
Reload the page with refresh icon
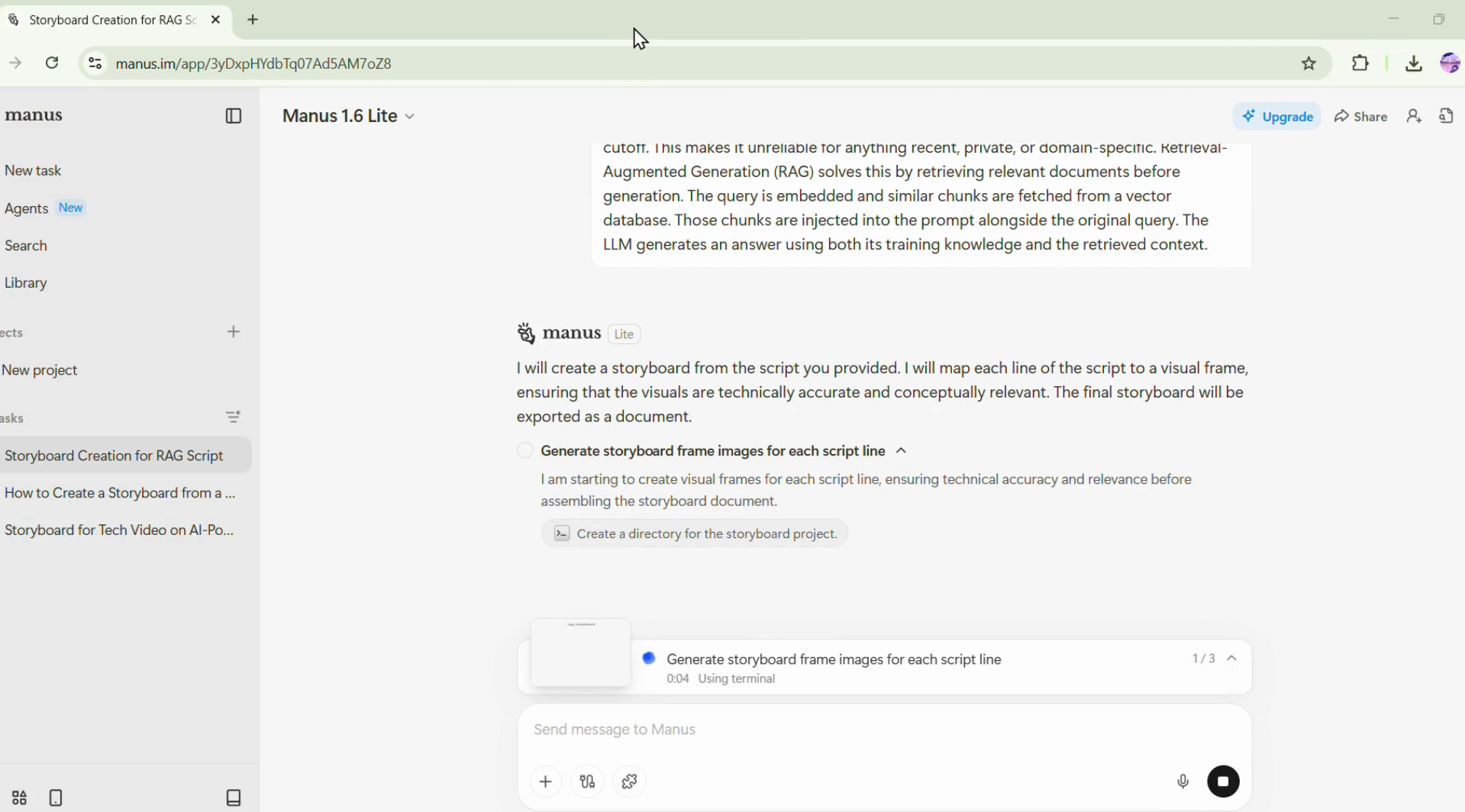coord(52,63)
